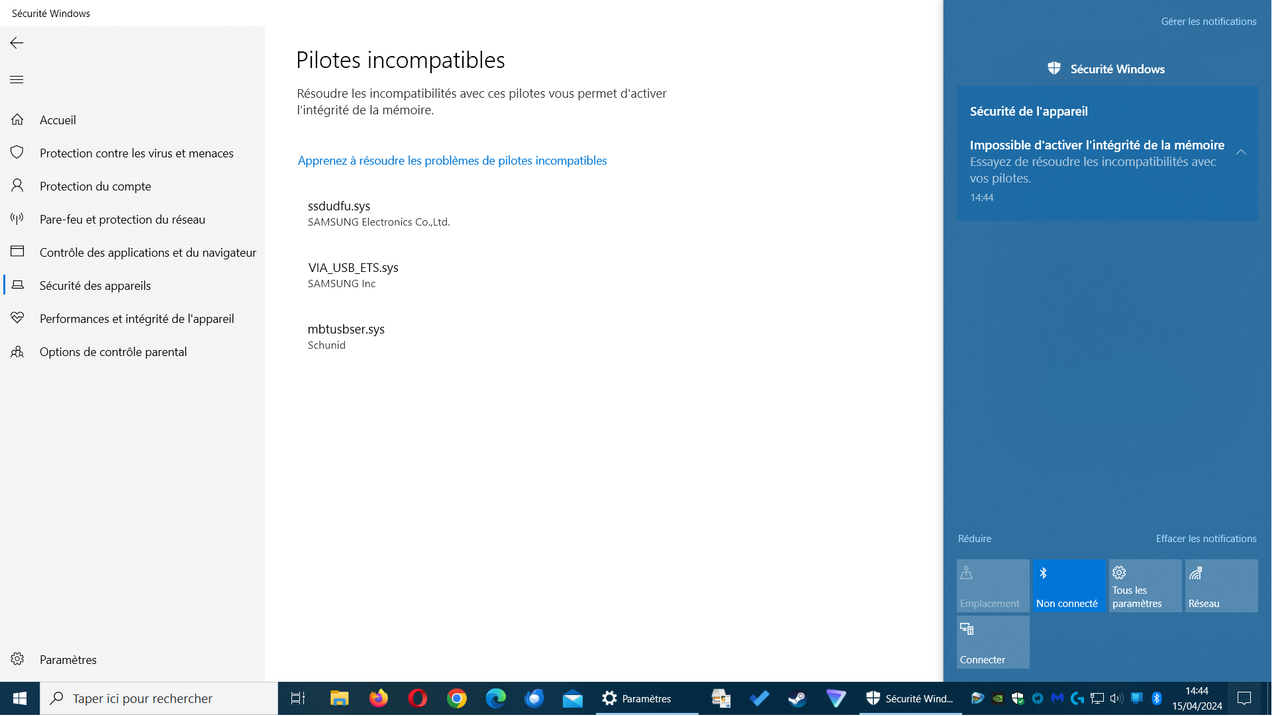Go back using the back arrow
Viewport: 1280px width, 716px height.
16,43
